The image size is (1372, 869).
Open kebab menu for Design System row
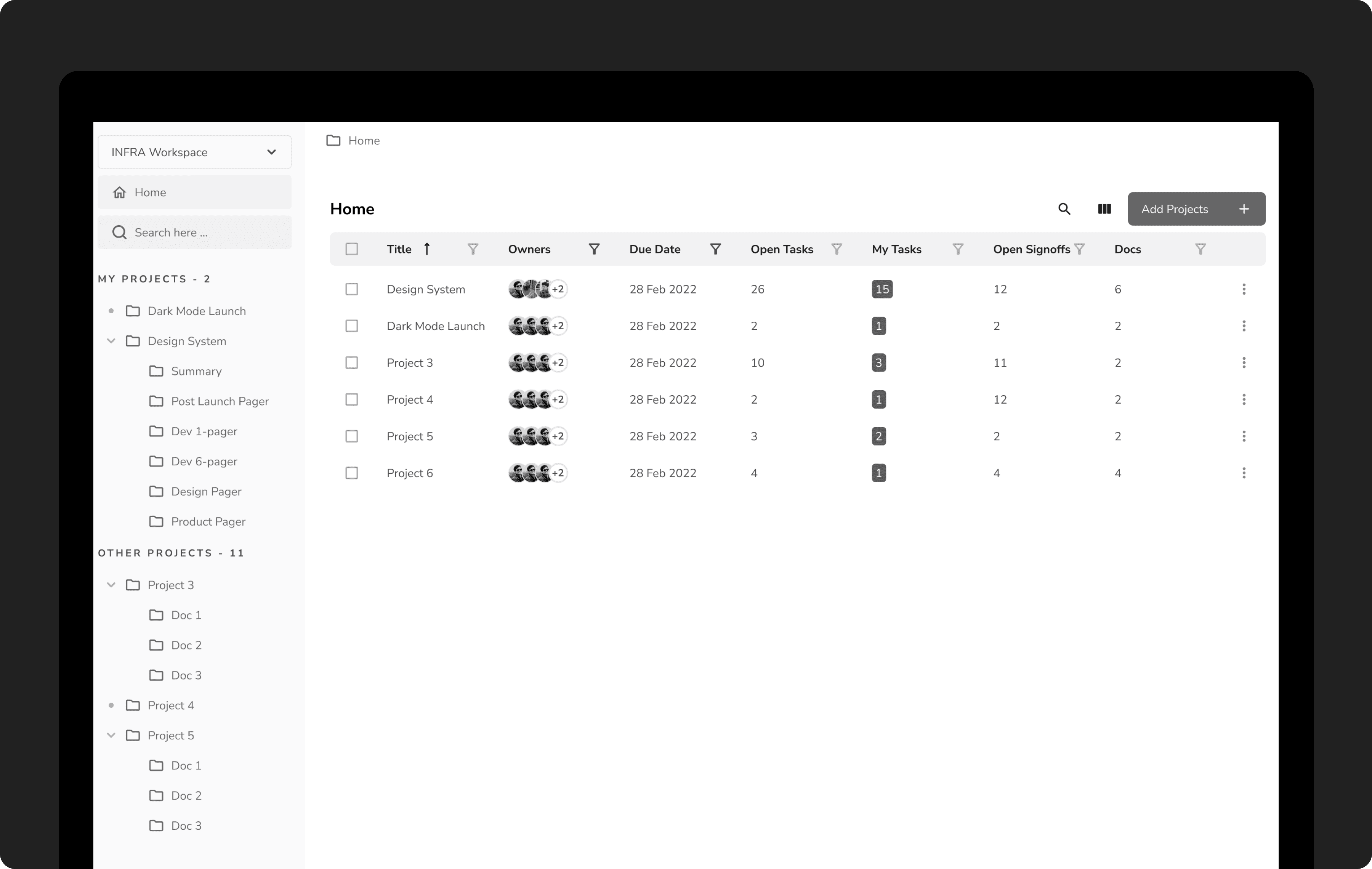coord(1243,290)
